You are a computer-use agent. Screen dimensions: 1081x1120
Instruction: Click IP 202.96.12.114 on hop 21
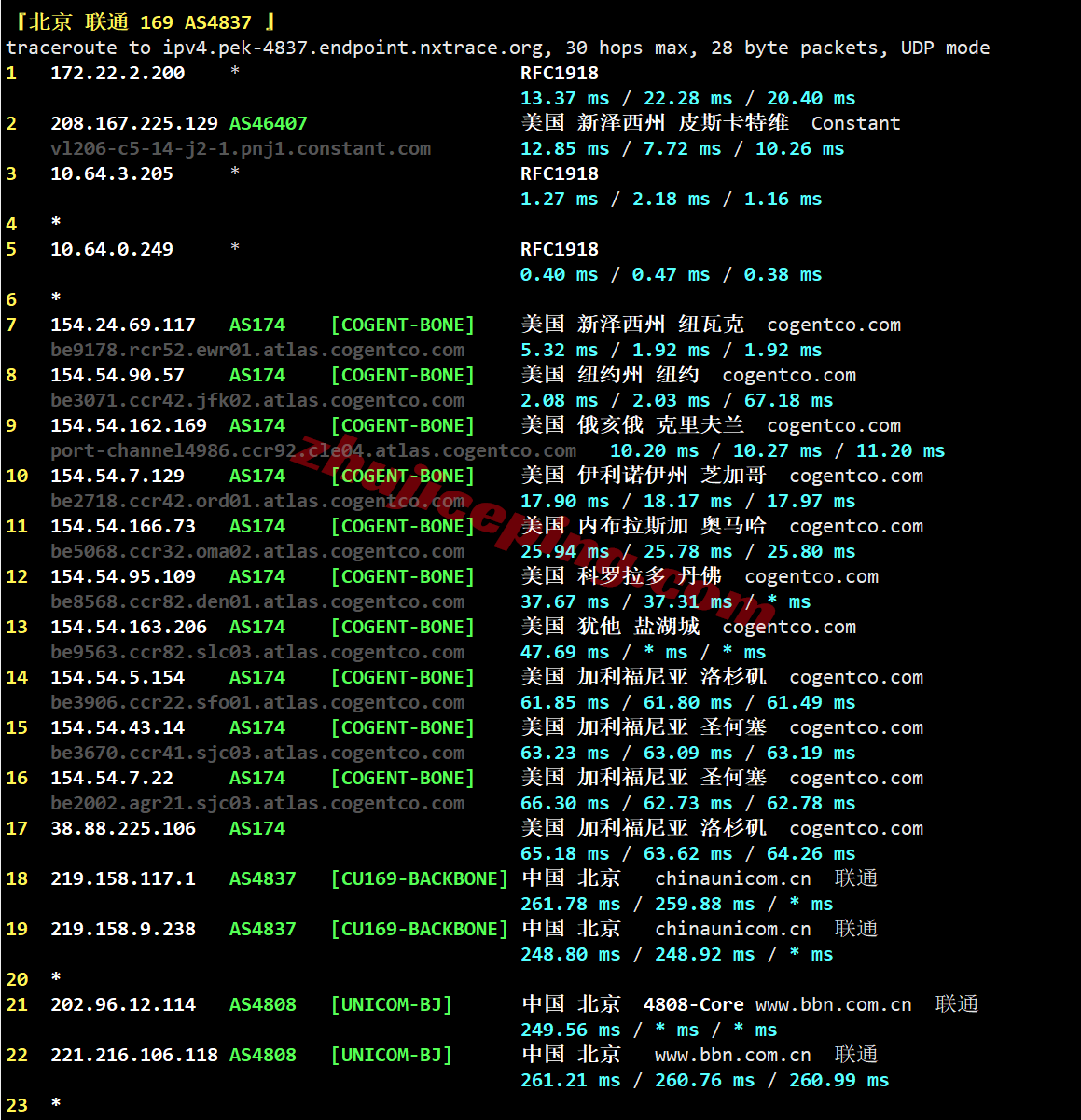pyautogui.click(x=123, y=1004)
